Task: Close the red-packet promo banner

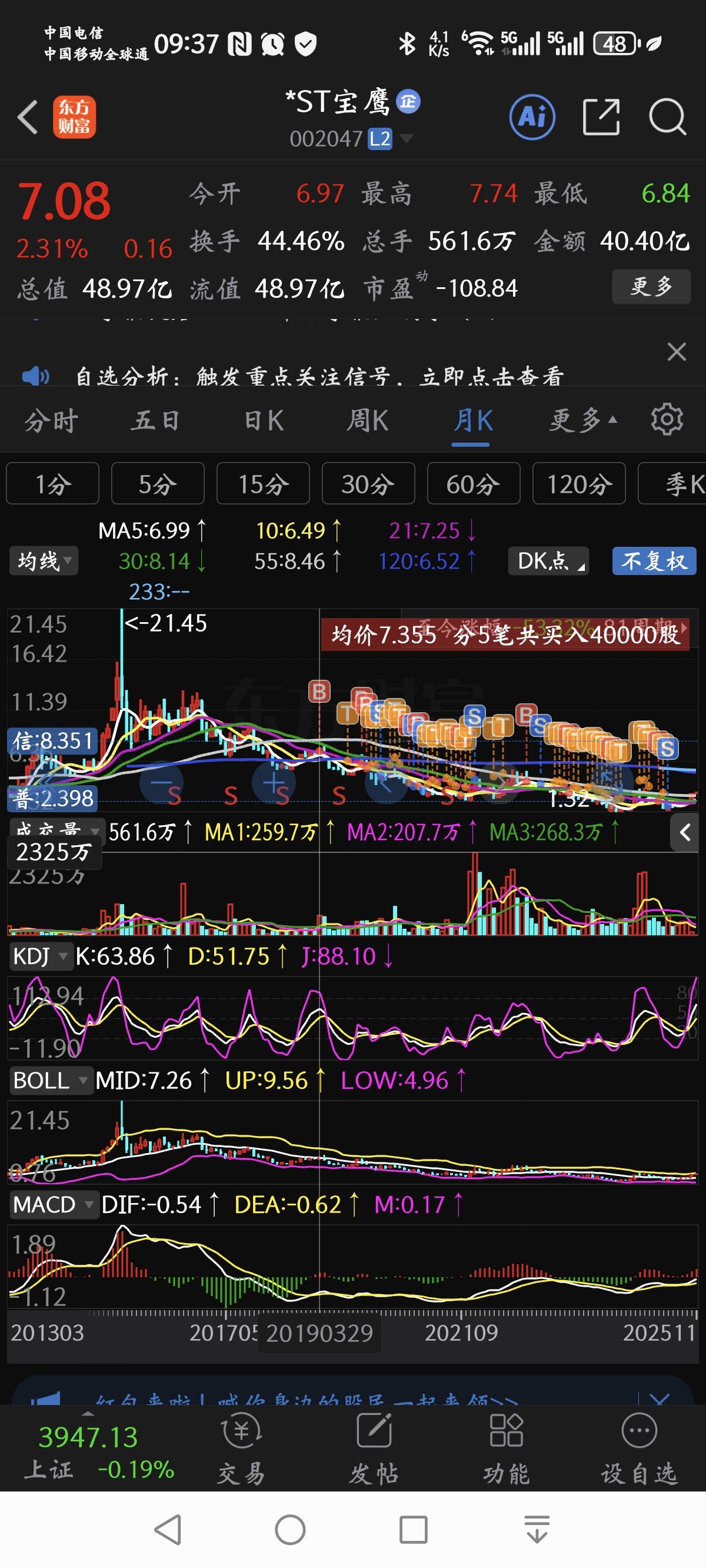Action: [x=660, y=1399]
